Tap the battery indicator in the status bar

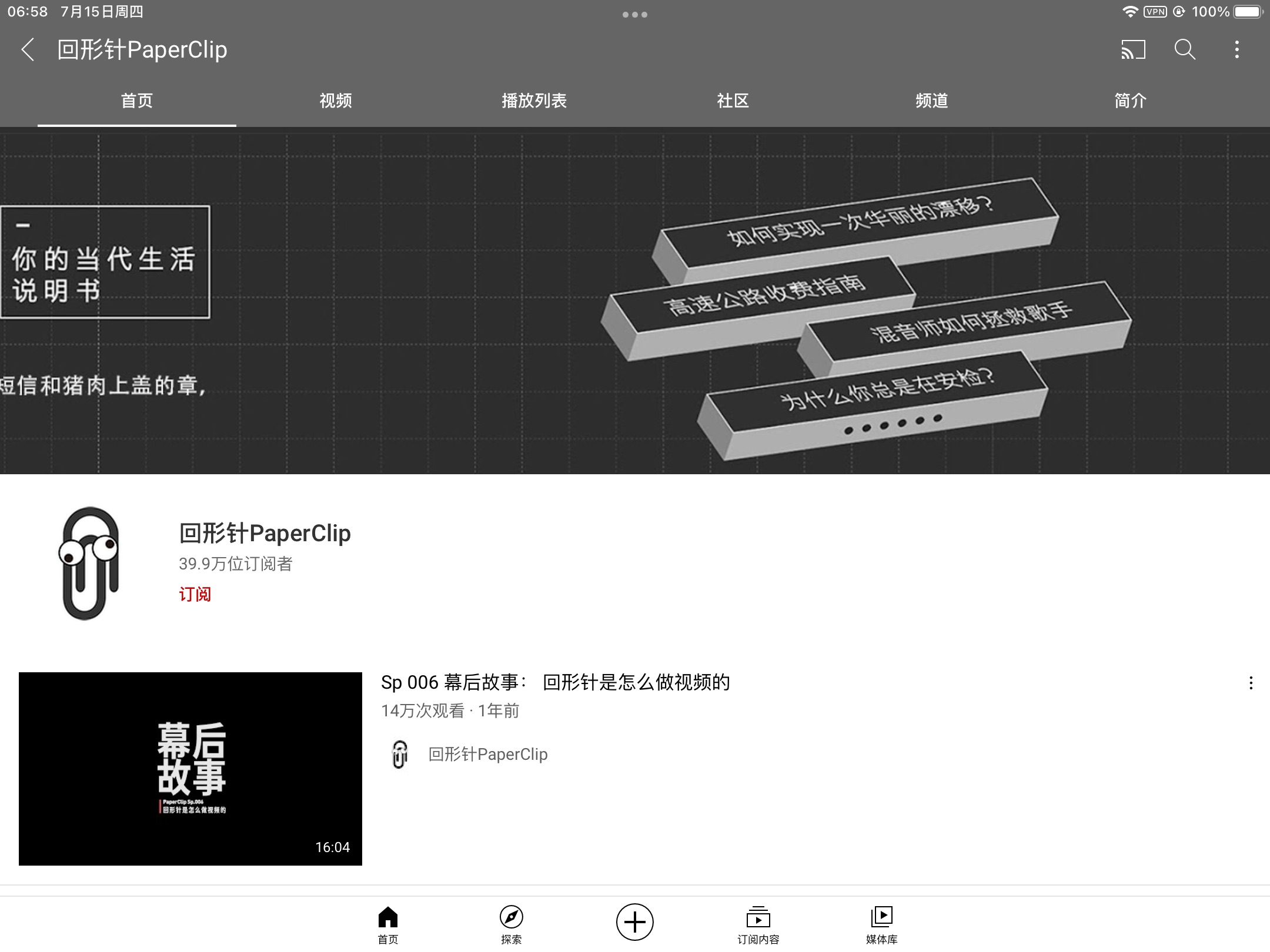1249,12
